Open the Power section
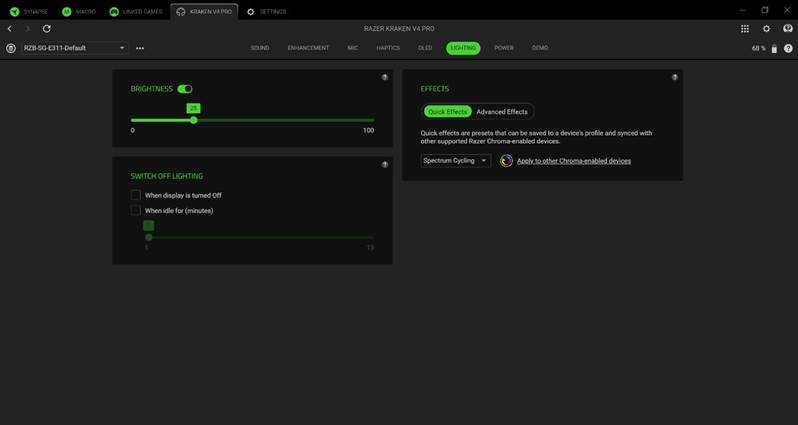The image size is (798, 425). point(504,48)
